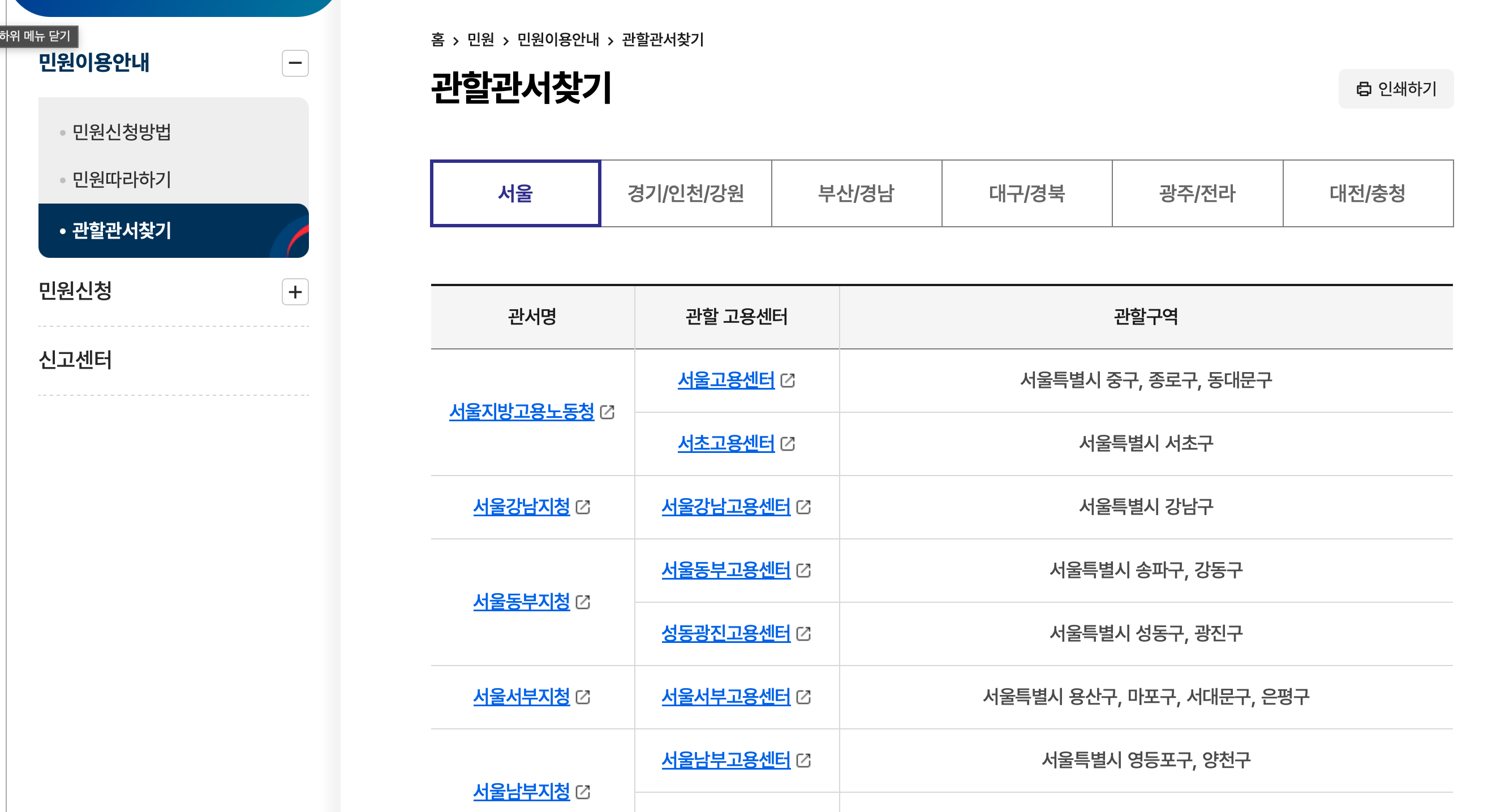Viewport: 1505px width, 812px height.
Task: Click the printer icon next to 인쇄하기
Action: click(x=1363, y=89)
